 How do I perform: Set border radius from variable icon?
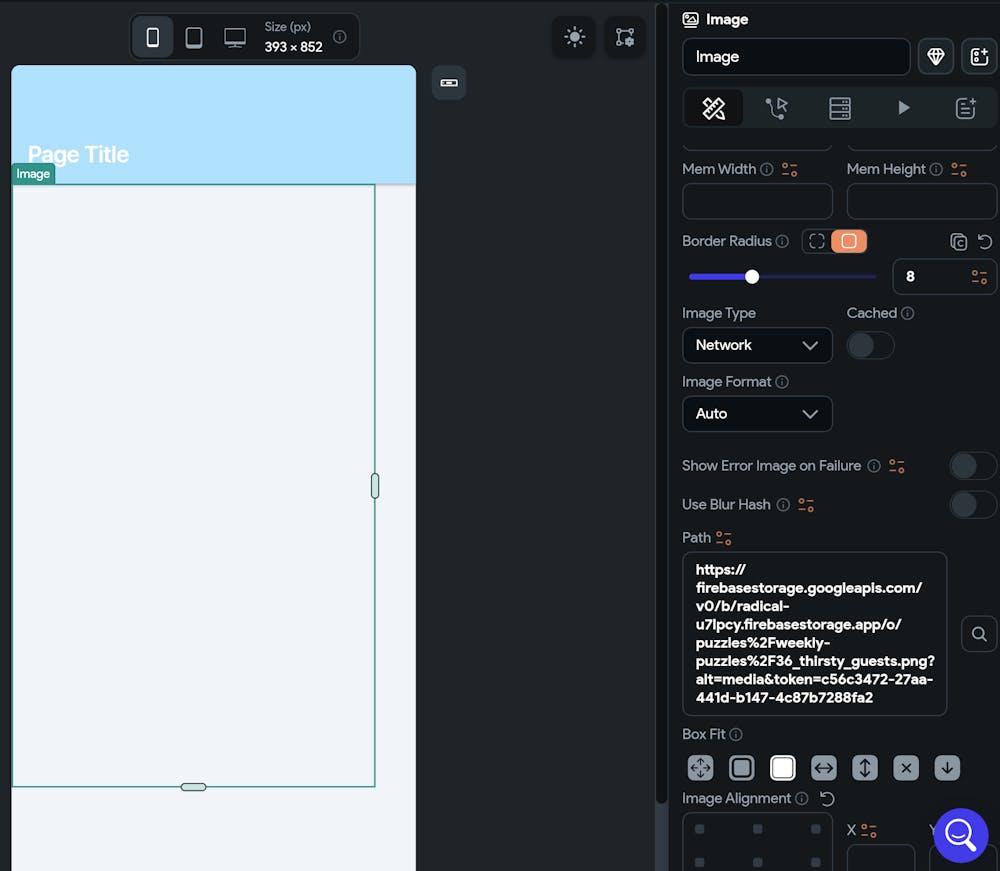tap(979, 277)
